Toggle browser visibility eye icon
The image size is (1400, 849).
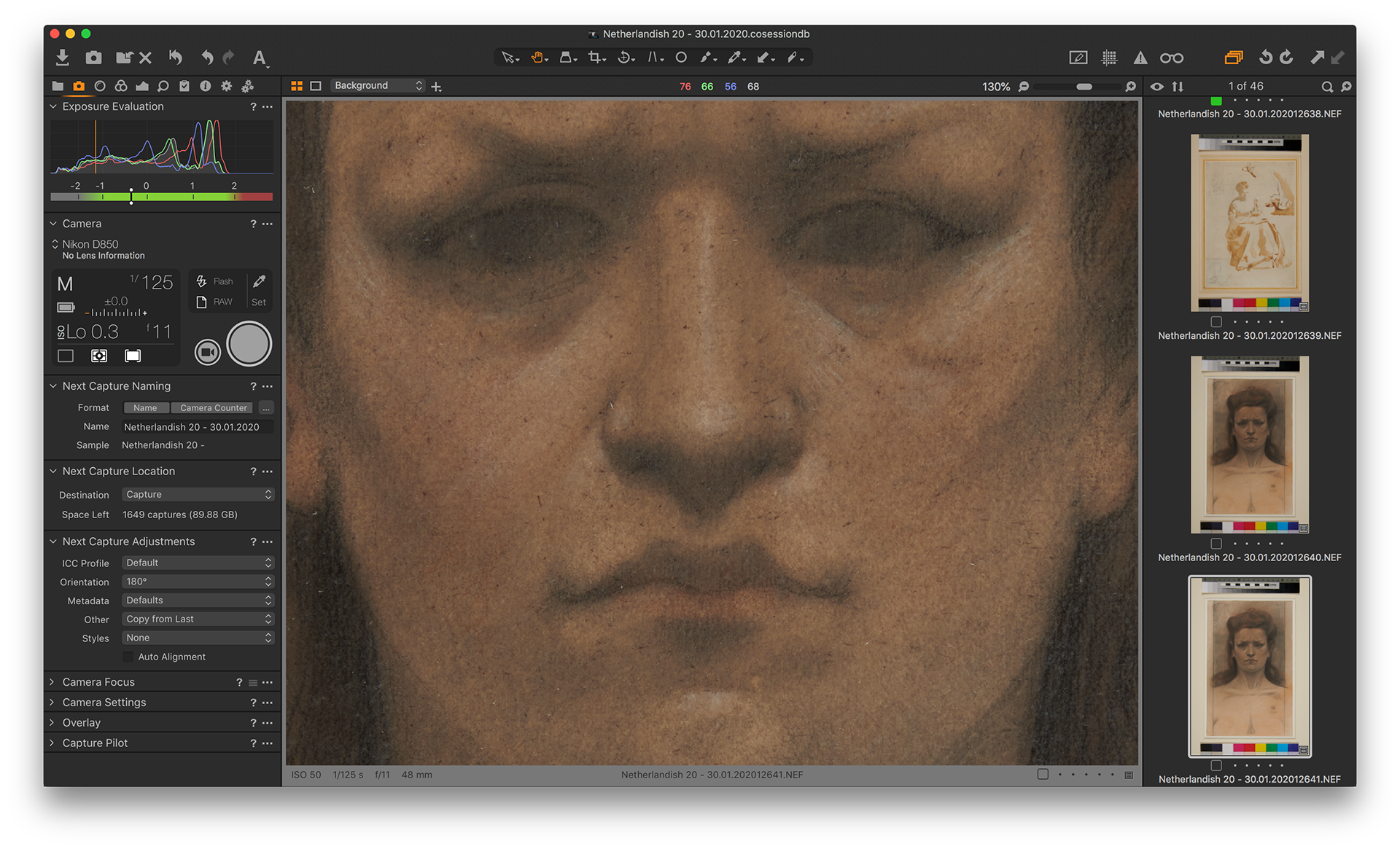tap(1157, 86)
